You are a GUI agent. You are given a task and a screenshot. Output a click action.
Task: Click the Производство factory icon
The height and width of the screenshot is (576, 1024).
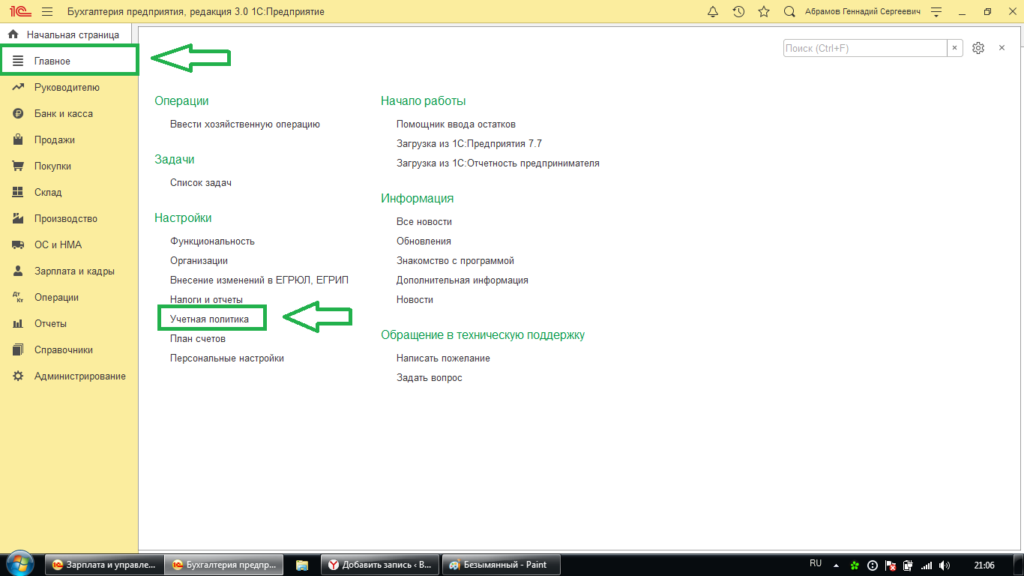pos(17,218)
